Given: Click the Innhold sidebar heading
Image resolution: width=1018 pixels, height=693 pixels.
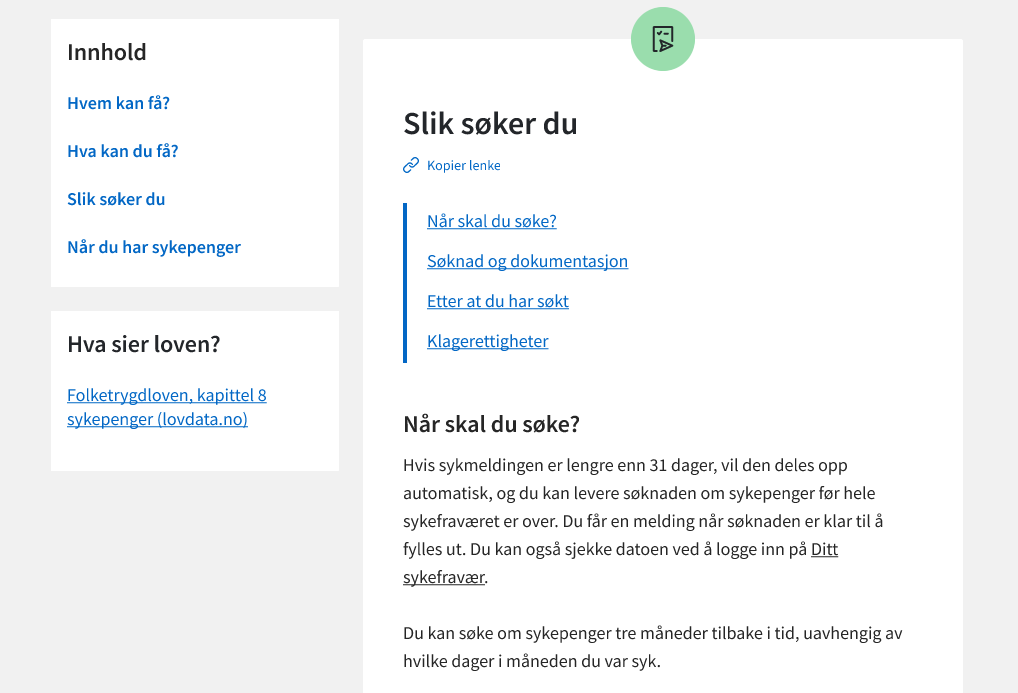Looking at the screenshot, I should [107, 52].
